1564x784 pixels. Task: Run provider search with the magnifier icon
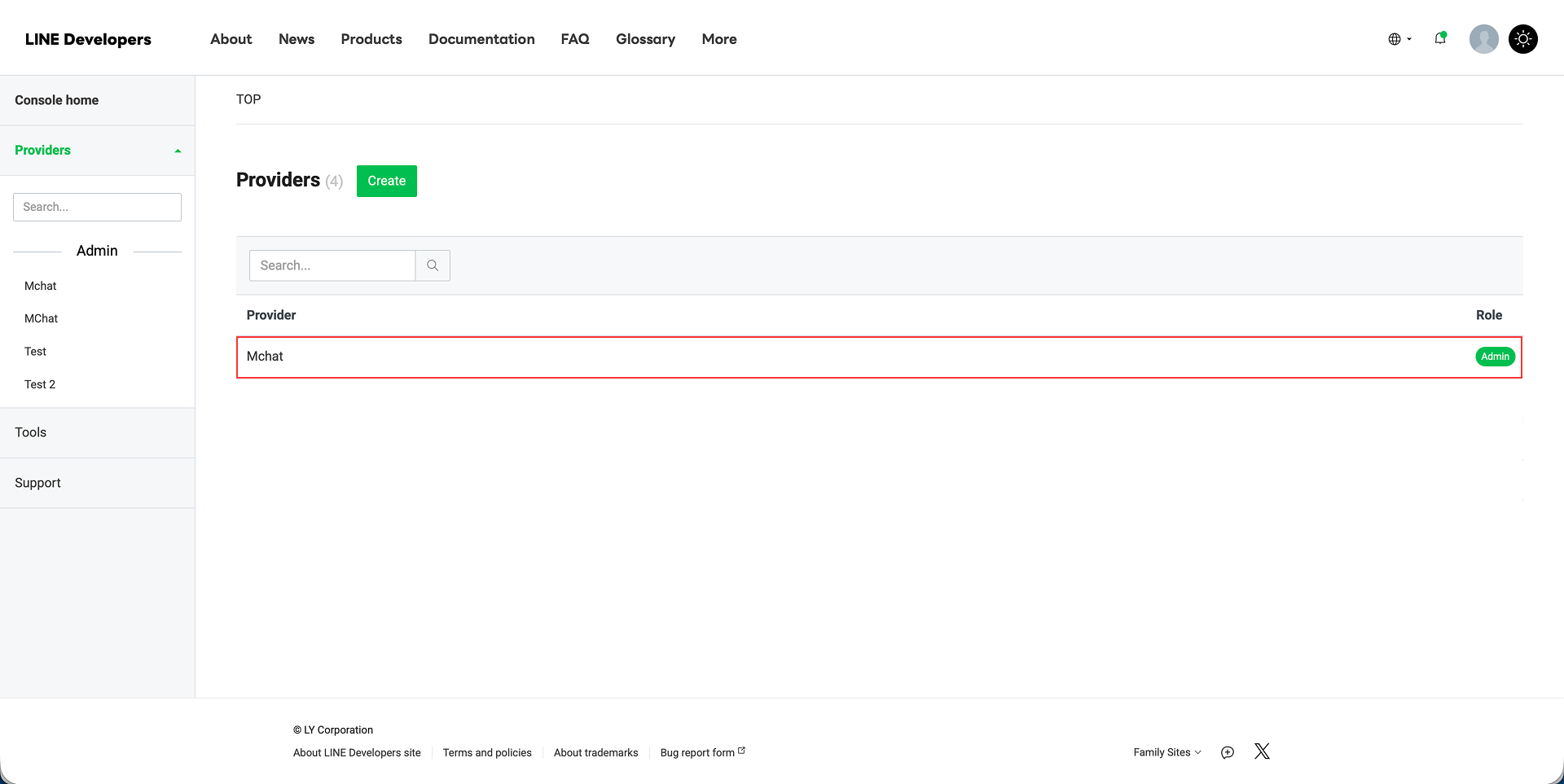point(432,265)
